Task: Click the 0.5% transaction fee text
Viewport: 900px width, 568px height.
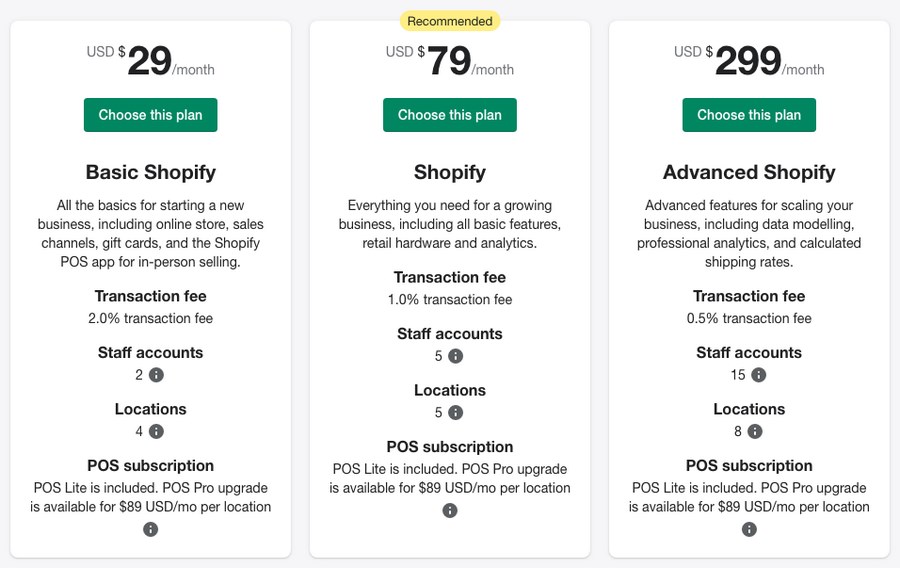Action: [749, 318]
